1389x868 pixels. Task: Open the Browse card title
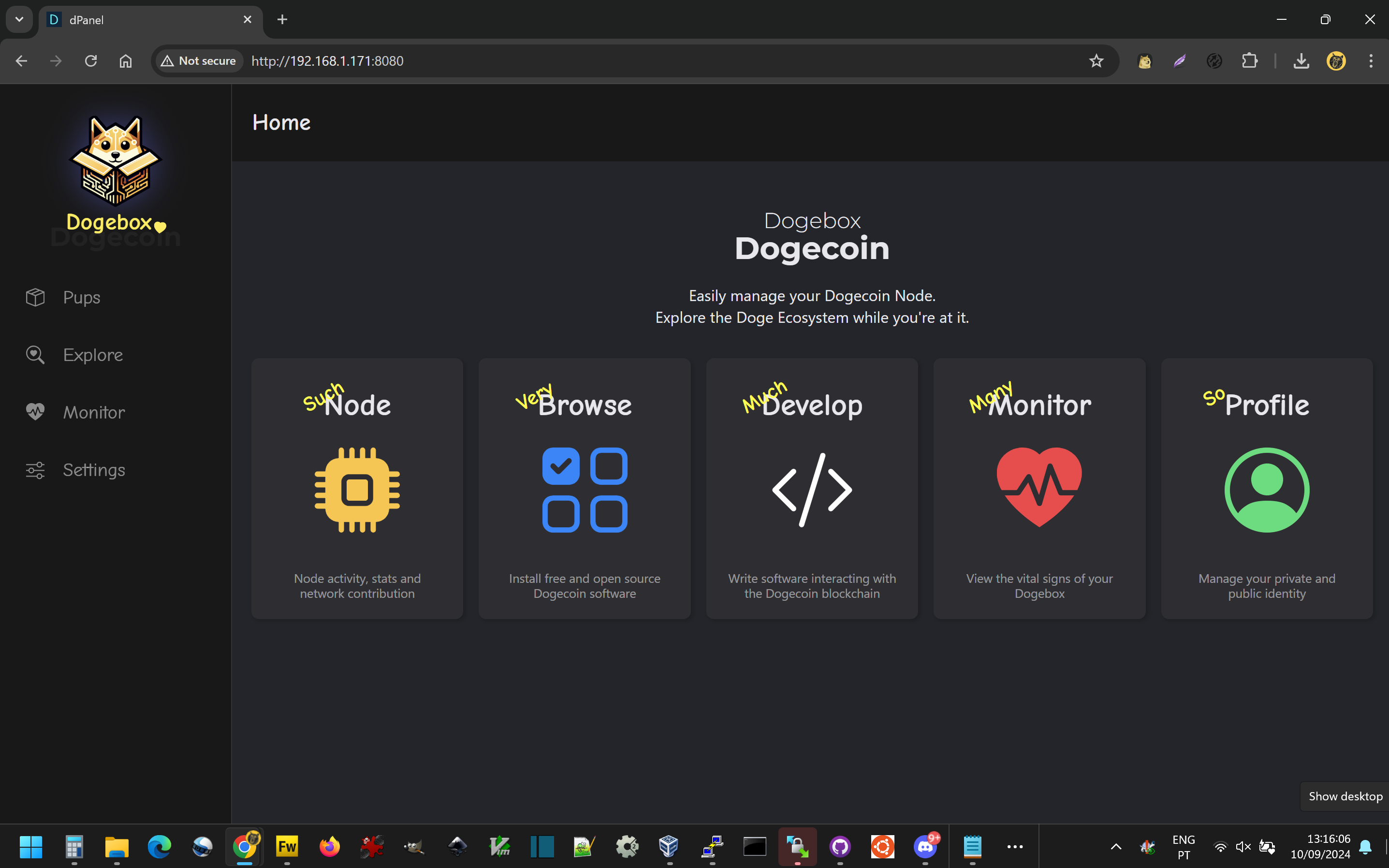click(585, 405)
